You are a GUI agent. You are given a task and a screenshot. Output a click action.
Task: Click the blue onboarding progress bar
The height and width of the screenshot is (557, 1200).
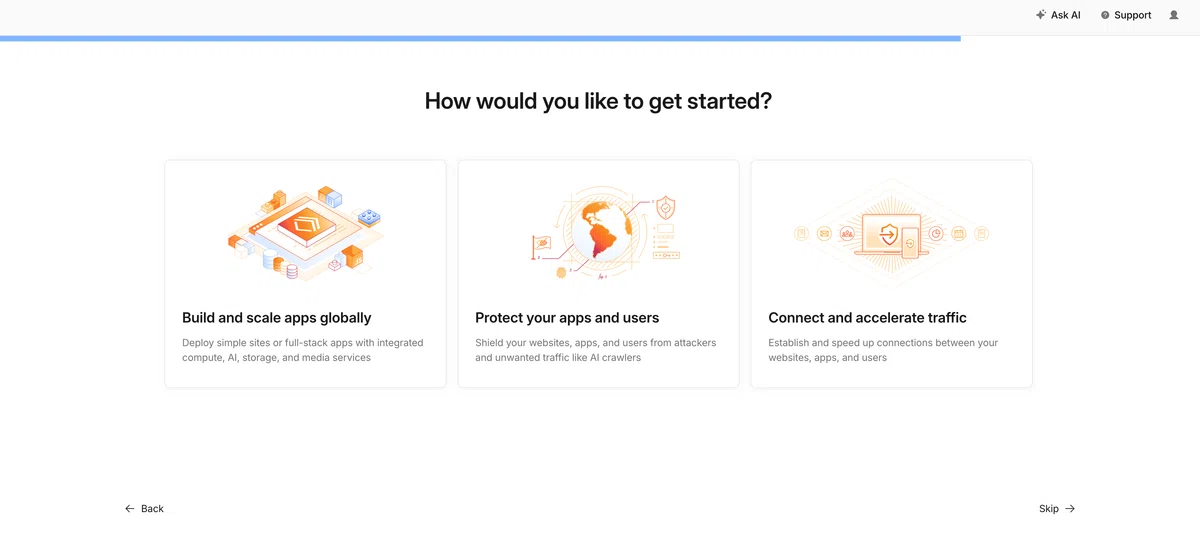pyautogui.click(x=480, y=38)
